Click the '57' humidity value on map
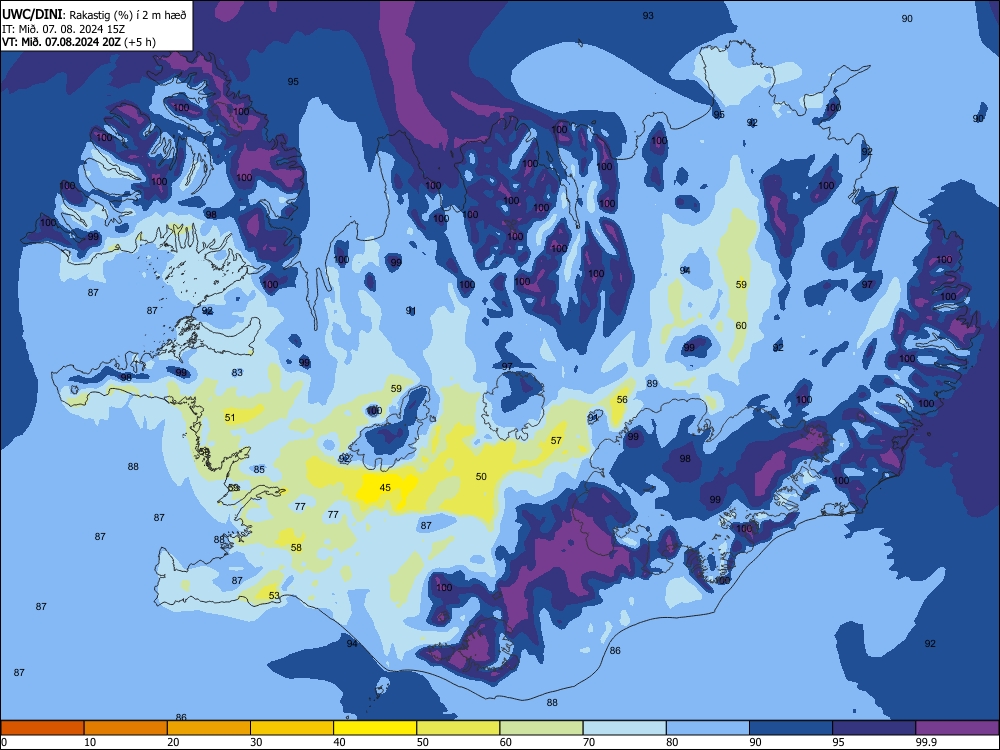This screenshot has width=1000, height=750. point(556,441)
